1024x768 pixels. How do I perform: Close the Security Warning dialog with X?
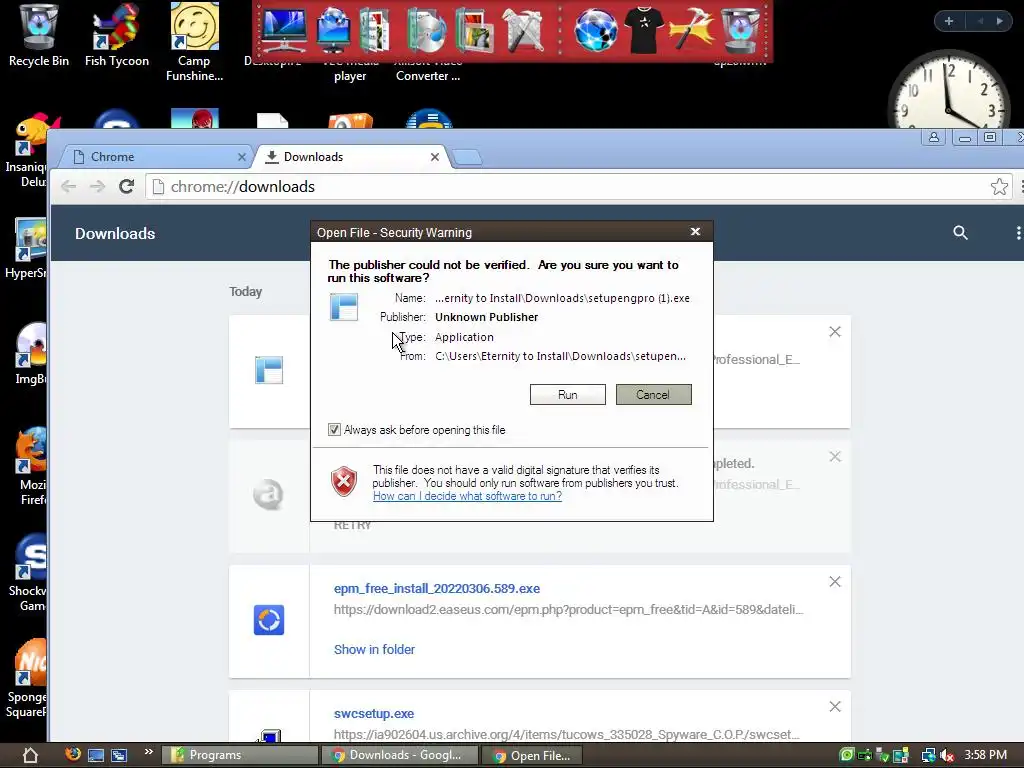coord(696,232)
